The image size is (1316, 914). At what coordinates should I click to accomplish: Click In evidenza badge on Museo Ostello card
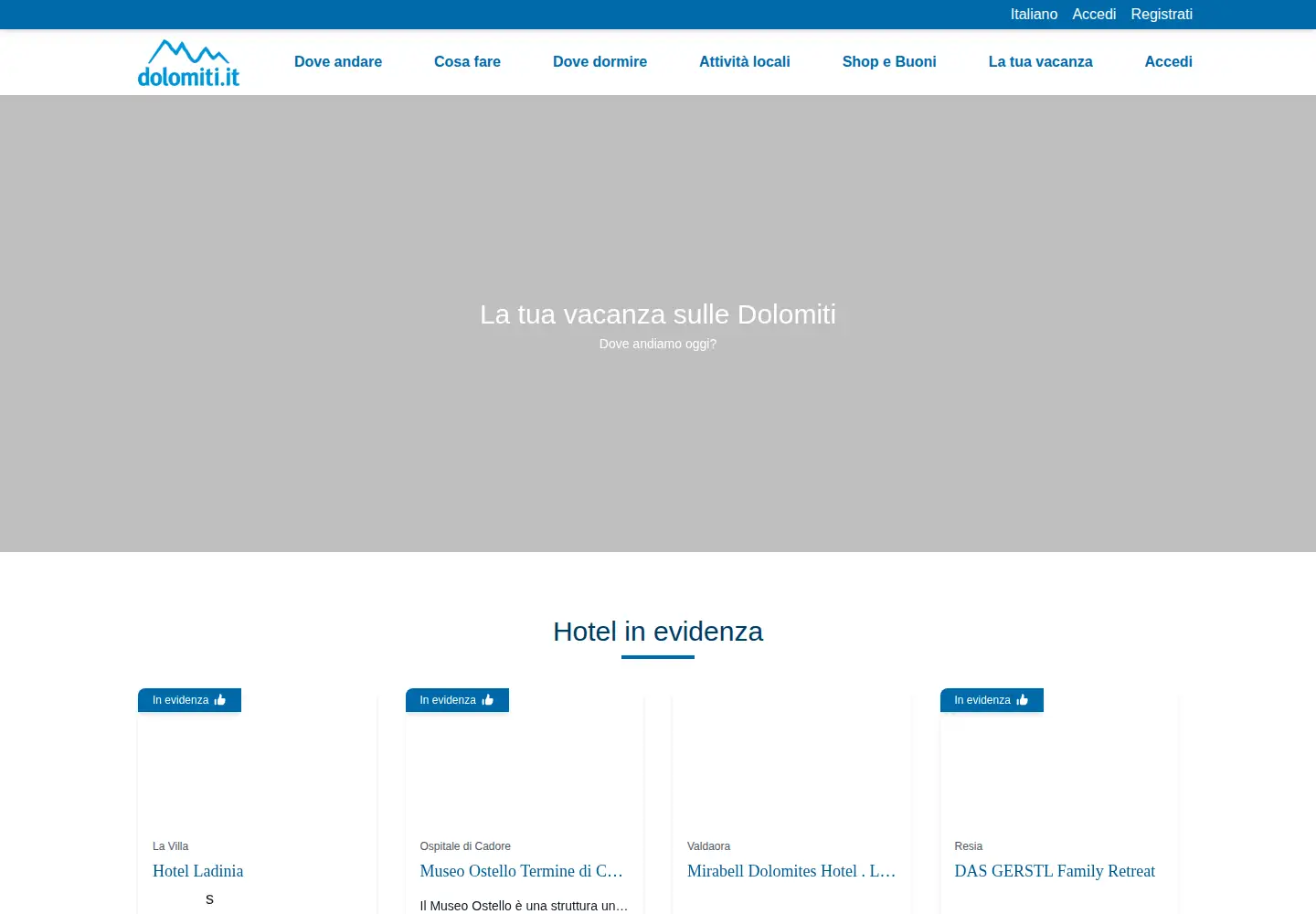coord(457,700)
